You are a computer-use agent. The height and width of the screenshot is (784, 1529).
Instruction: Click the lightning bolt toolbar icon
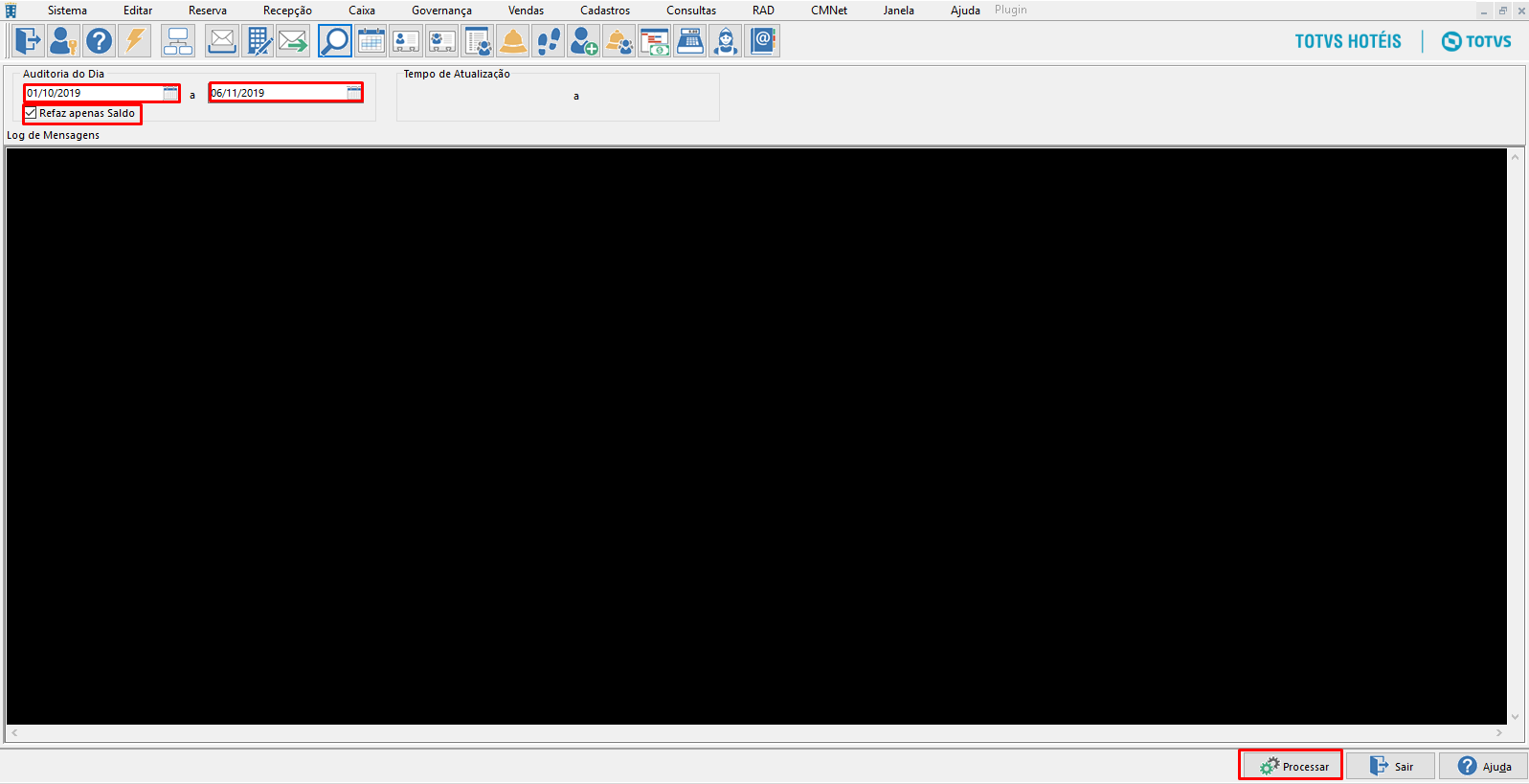(135, 41)
